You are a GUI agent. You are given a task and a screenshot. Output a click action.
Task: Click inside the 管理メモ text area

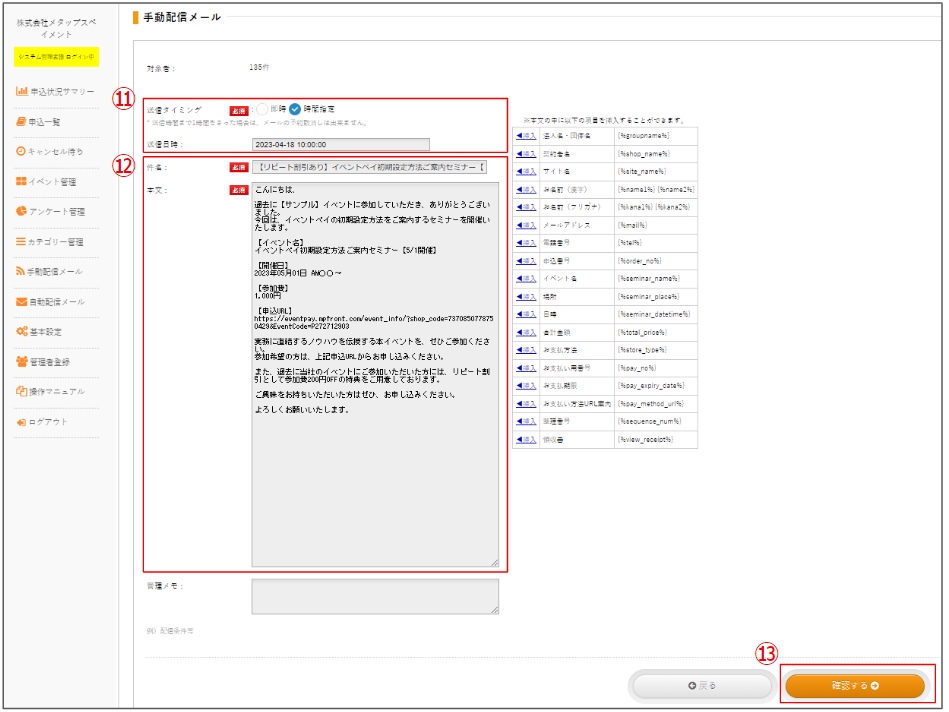click(x=374, y=596)
